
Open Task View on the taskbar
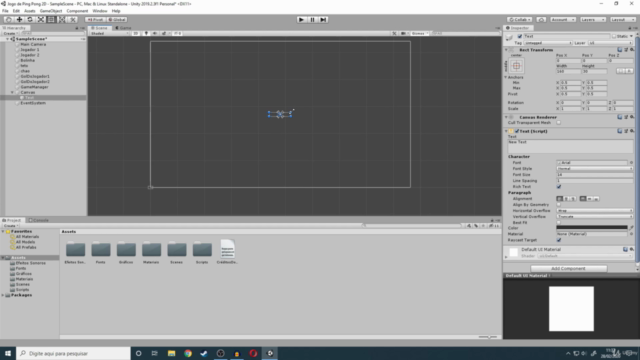(x=155, y=353)
